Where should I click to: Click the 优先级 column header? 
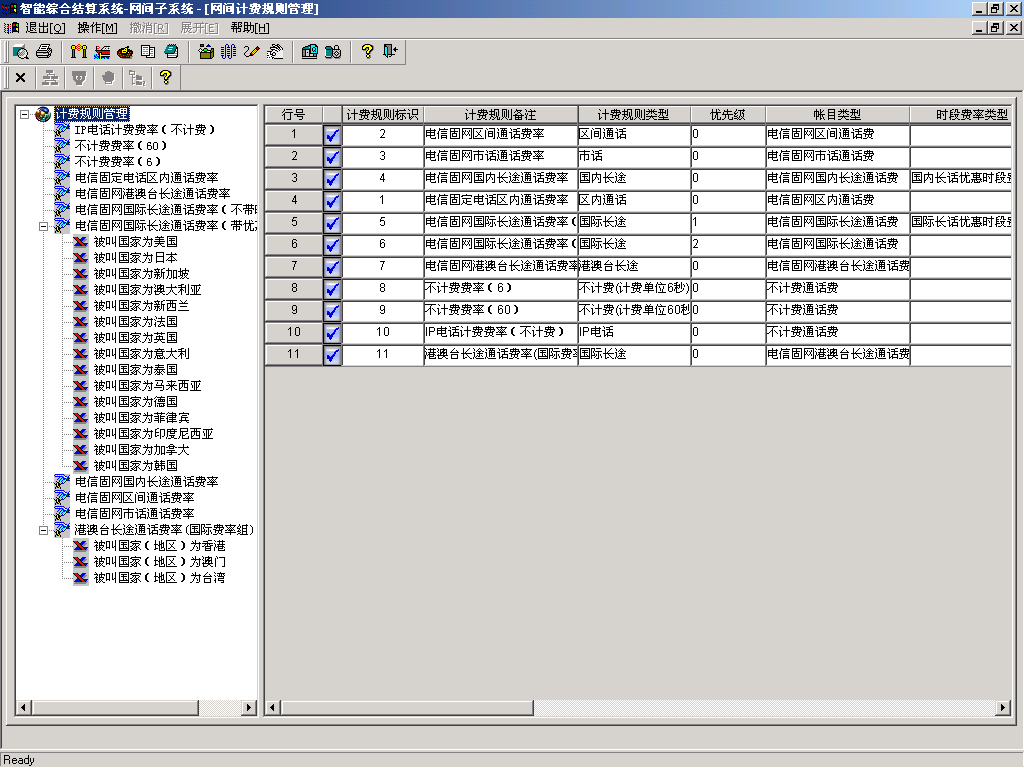(x=727, y=115)
